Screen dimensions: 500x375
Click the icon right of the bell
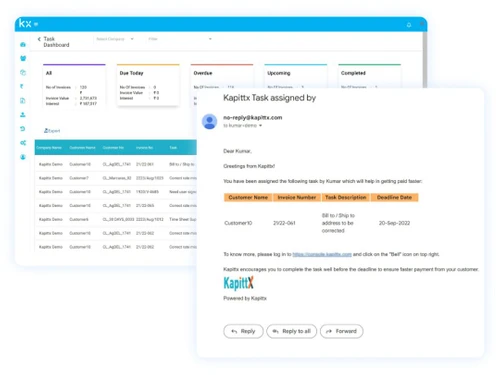422,24
